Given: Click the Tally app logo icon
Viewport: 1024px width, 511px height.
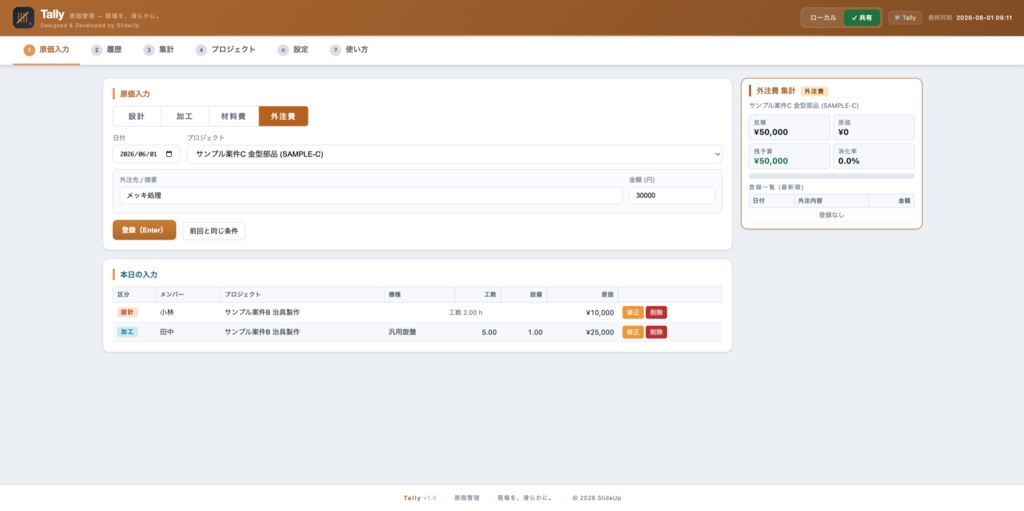Looking at the screenshot, I should click(x=24, y=18).
